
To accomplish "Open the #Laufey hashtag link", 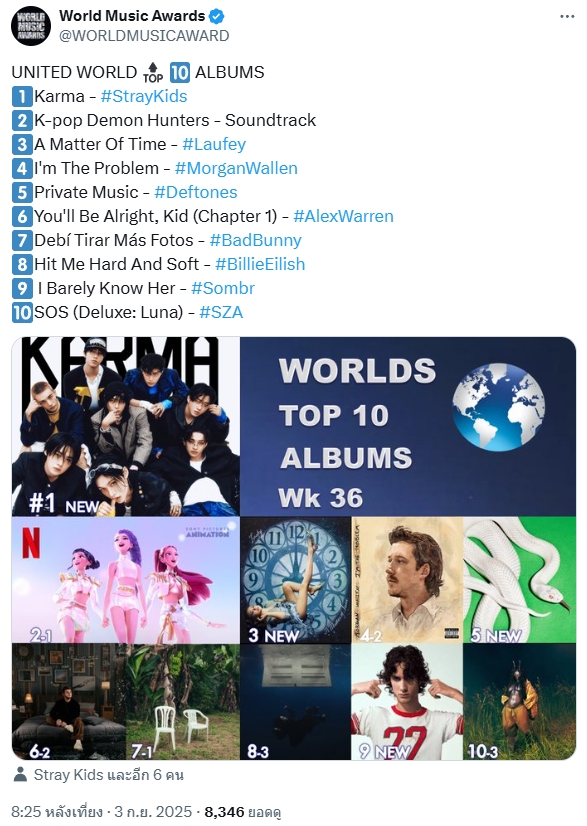I will [214, 144].
